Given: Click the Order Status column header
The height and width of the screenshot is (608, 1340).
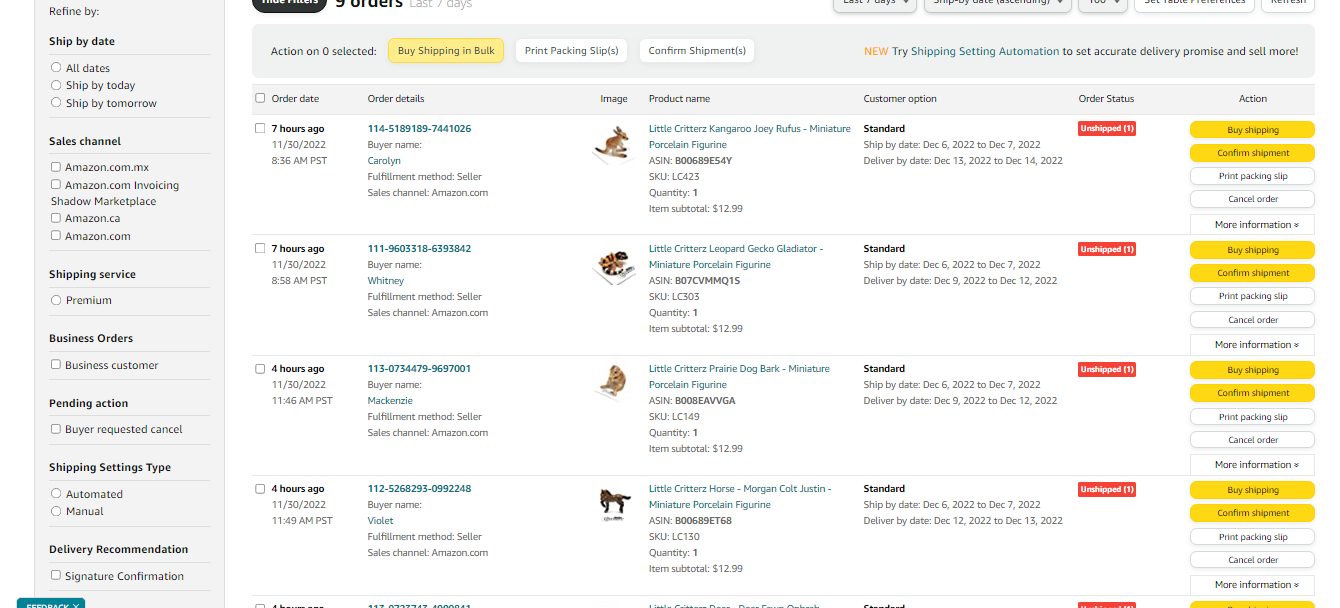Looking at the screenshot, I should point(1106,99).
